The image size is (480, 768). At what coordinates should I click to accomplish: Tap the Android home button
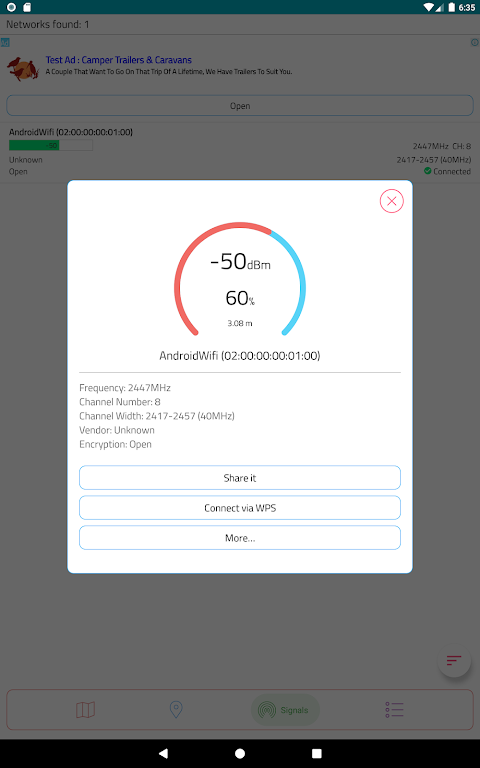(x=240, y=753)
